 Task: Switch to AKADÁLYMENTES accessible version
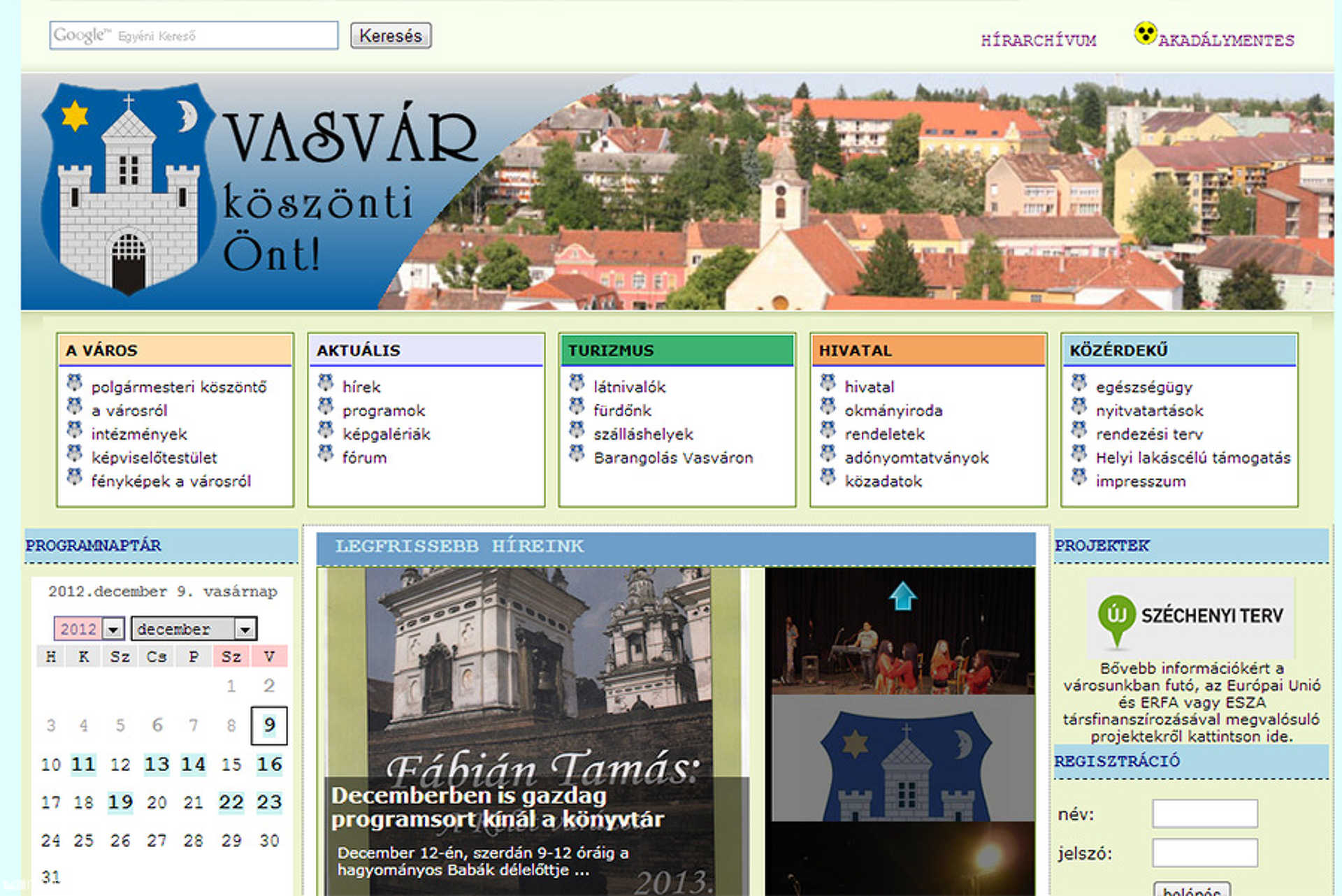[1226, 41]
